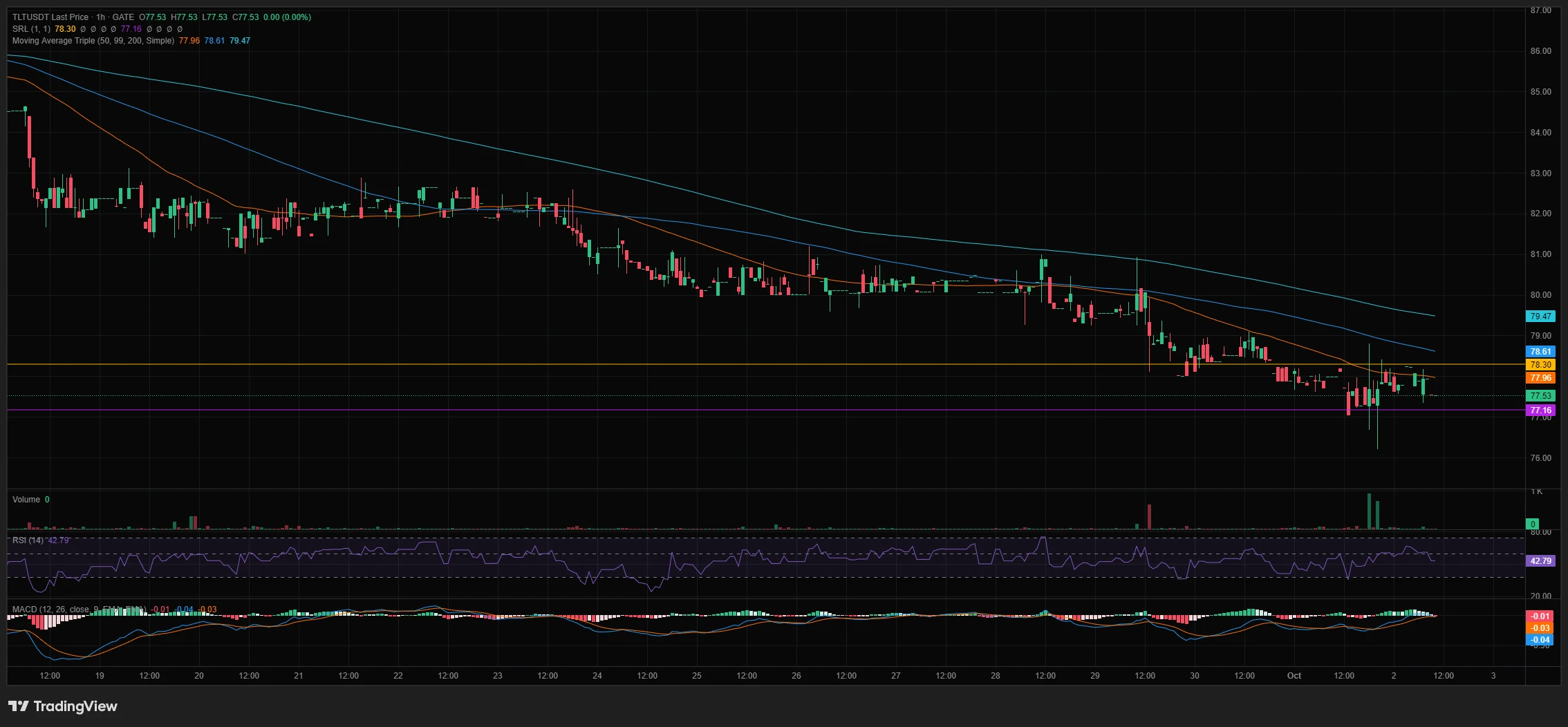Image resolution: width=1568 pixels, height=727 pixels.
Task: Click the Volume indicator label
Action: click(x=26, y=500)
